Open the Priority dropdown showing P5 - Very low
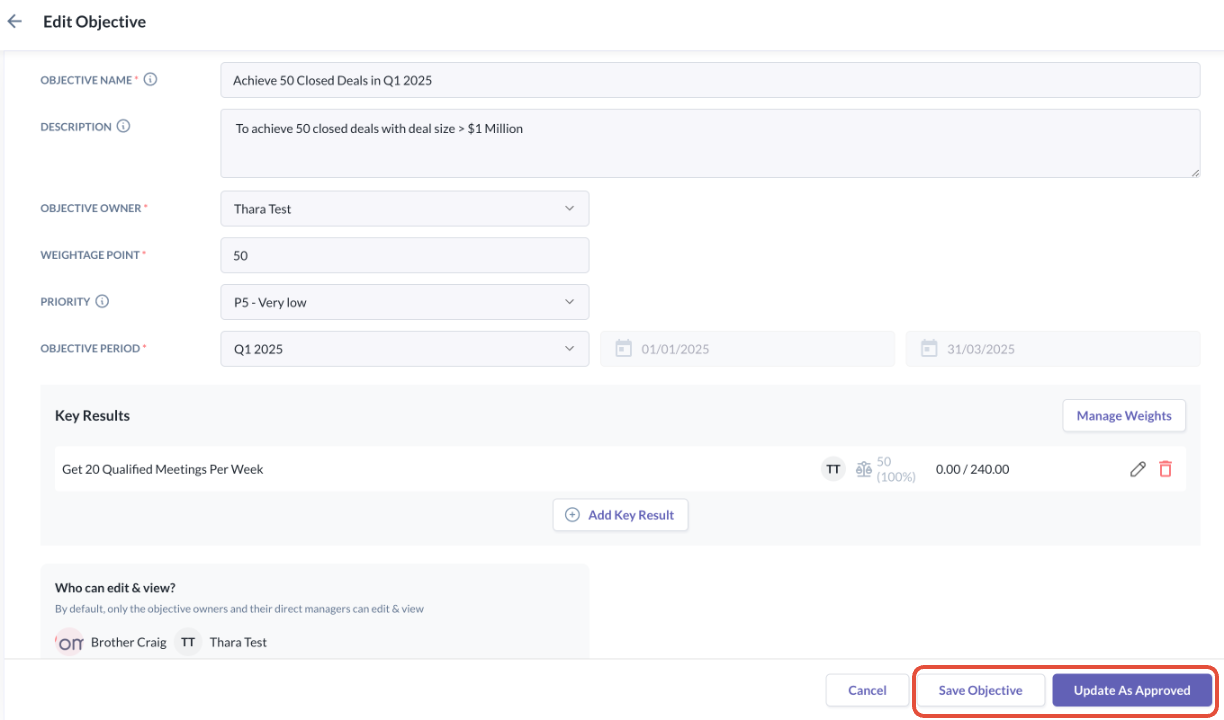 tap(405, 302)
